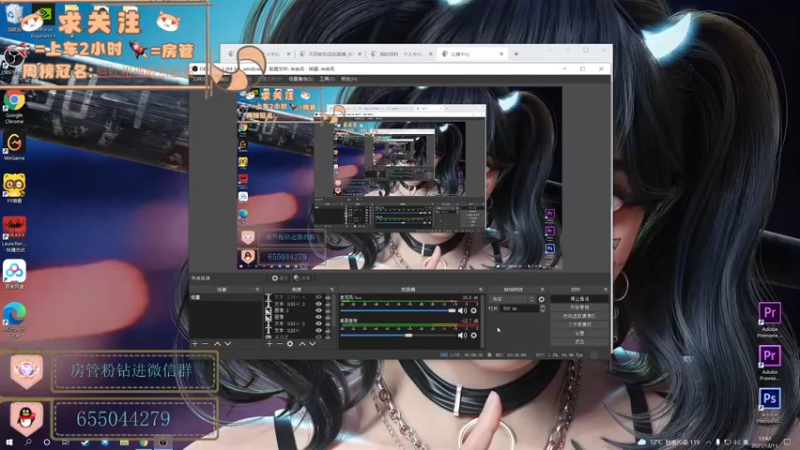Click the add scene plus icon
The height and width of the screenshot is (450, 800).
(x=195, y=344)
